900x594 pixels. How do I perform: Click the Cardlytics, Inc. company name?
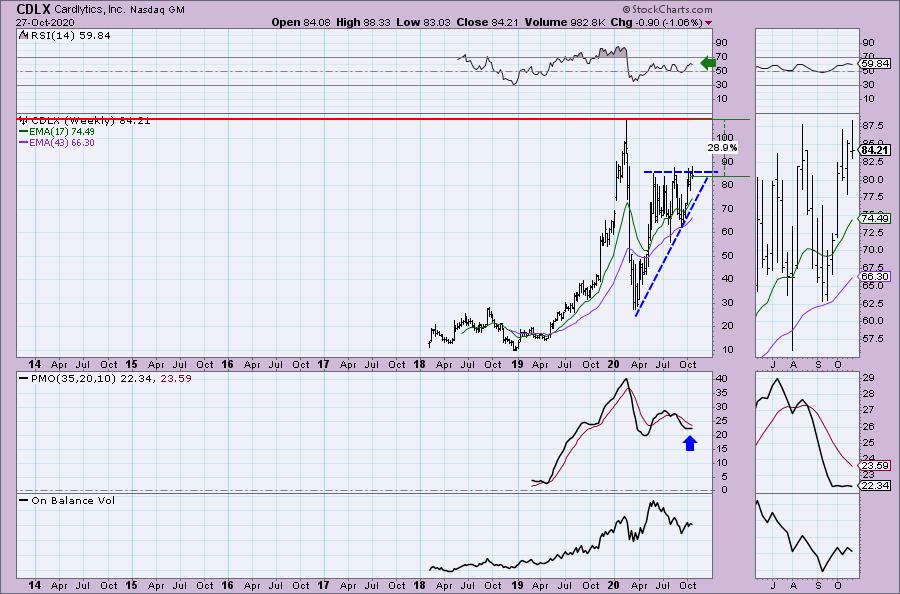[x=90, y=10]
